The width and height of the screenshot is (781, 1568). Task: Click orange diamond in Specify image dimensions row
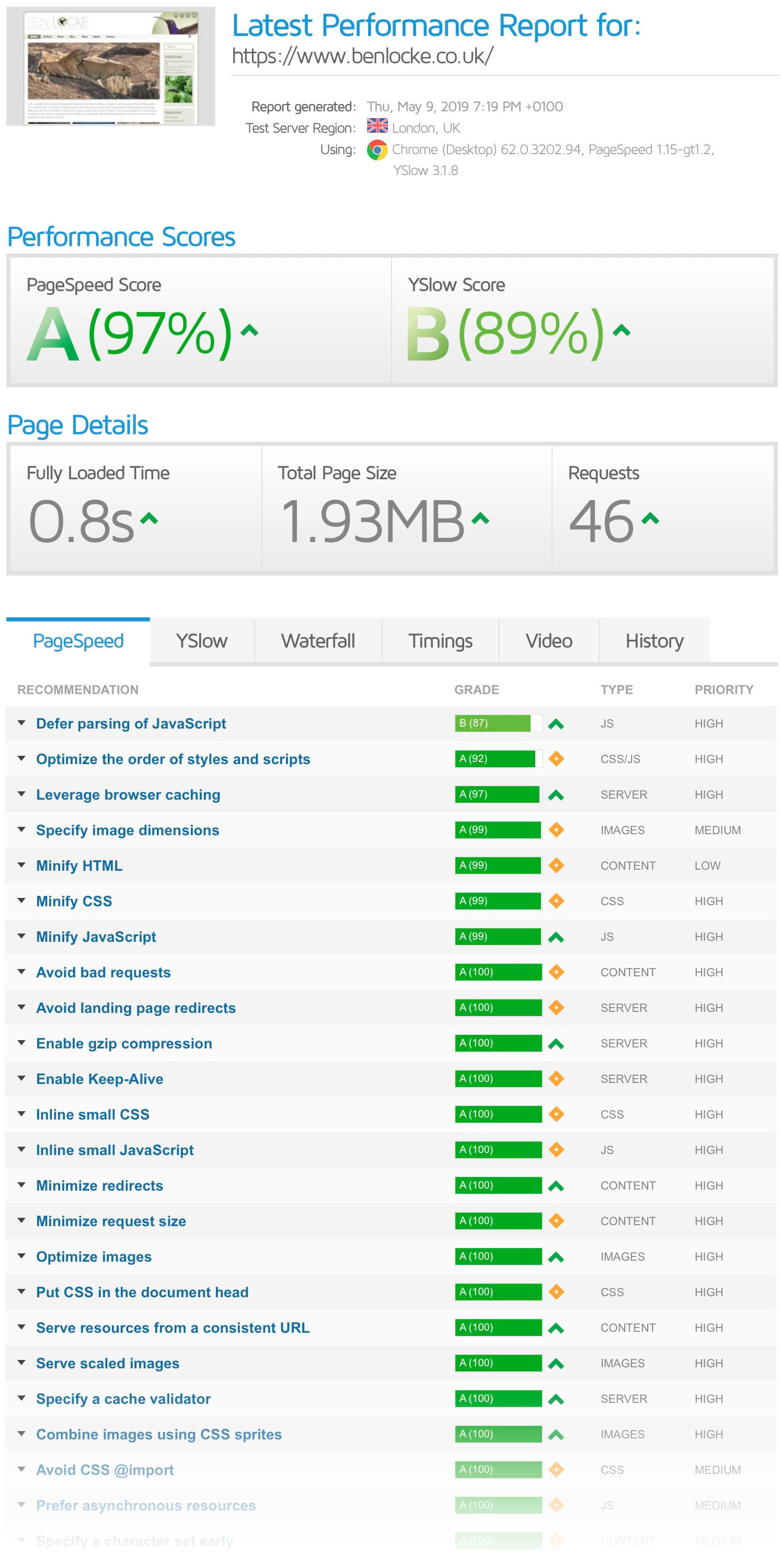click(556, 829)
